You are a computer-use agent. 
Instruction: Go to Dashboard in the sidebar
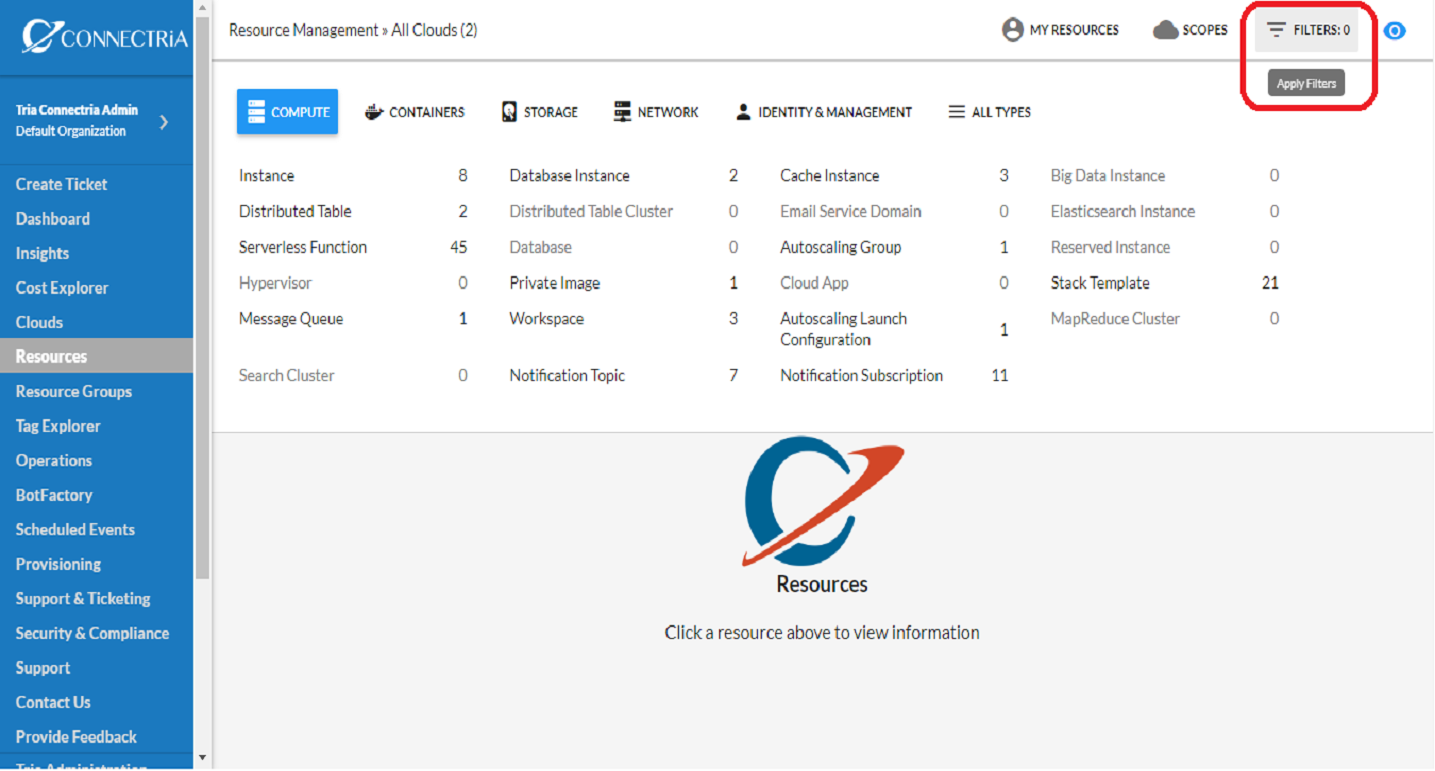[53, 219]
